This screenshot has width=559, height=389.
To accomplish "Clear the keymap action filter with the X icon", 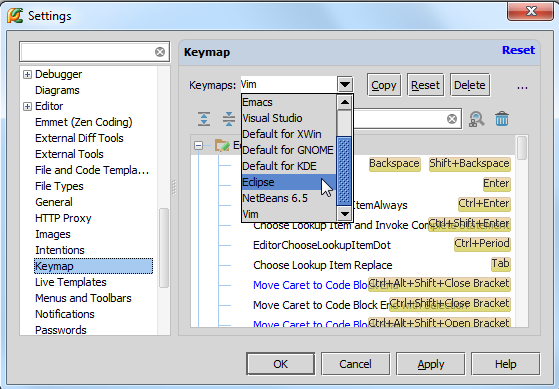I will [x=452, y=119].
